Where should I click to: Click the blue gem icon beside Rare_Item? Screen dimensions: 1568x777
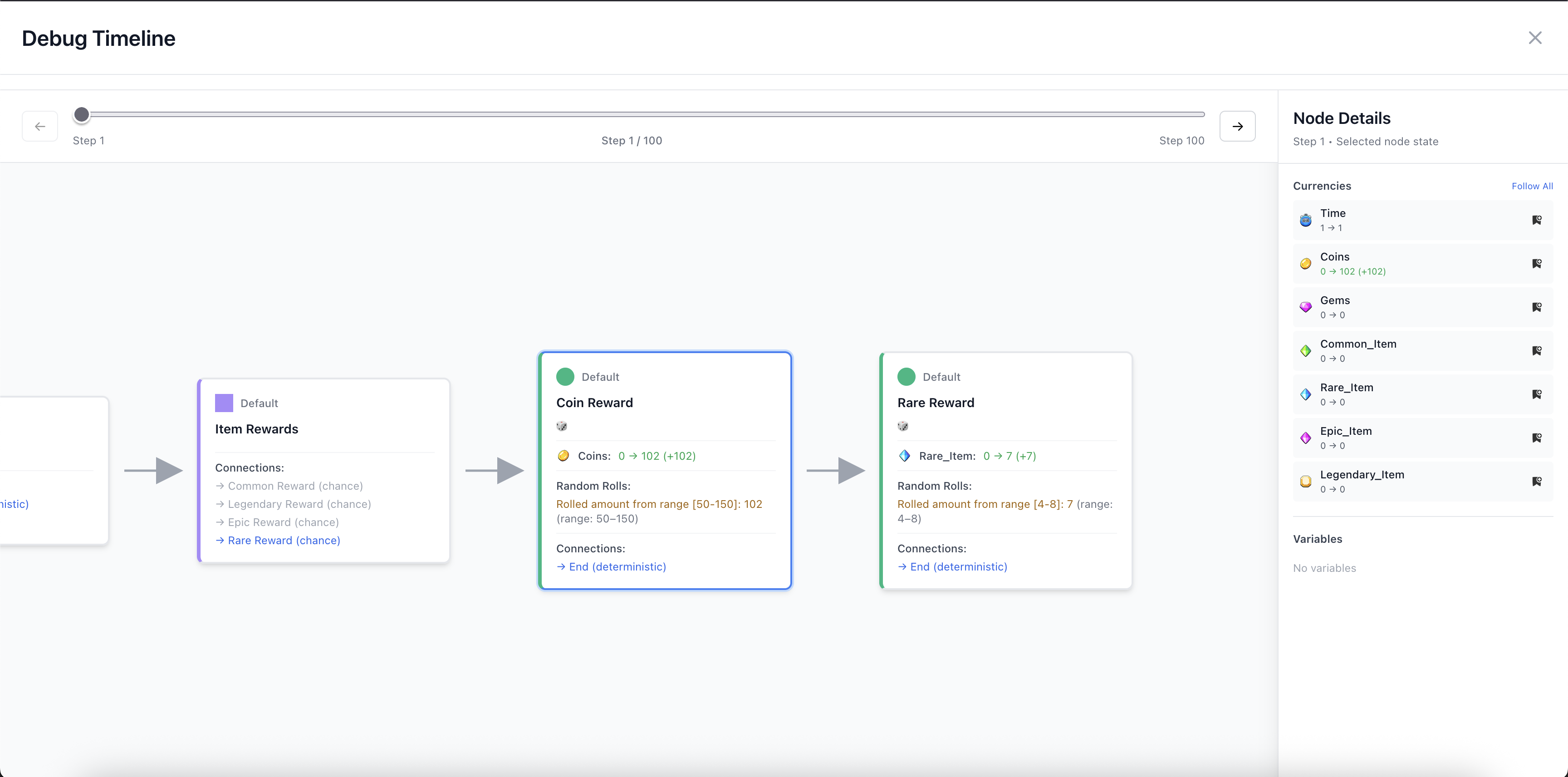(1306, 394)
